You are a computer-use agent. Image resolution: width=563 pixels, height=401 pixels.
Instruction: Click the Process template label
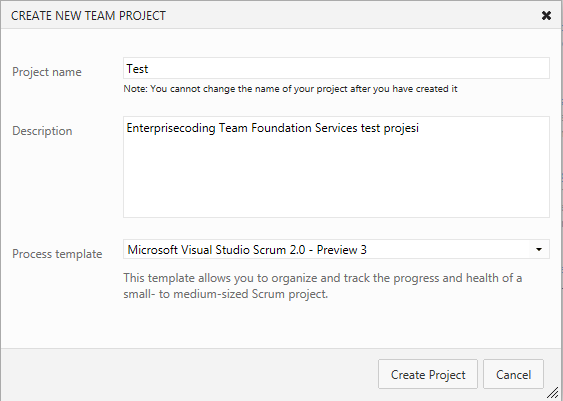click(57, 254)
